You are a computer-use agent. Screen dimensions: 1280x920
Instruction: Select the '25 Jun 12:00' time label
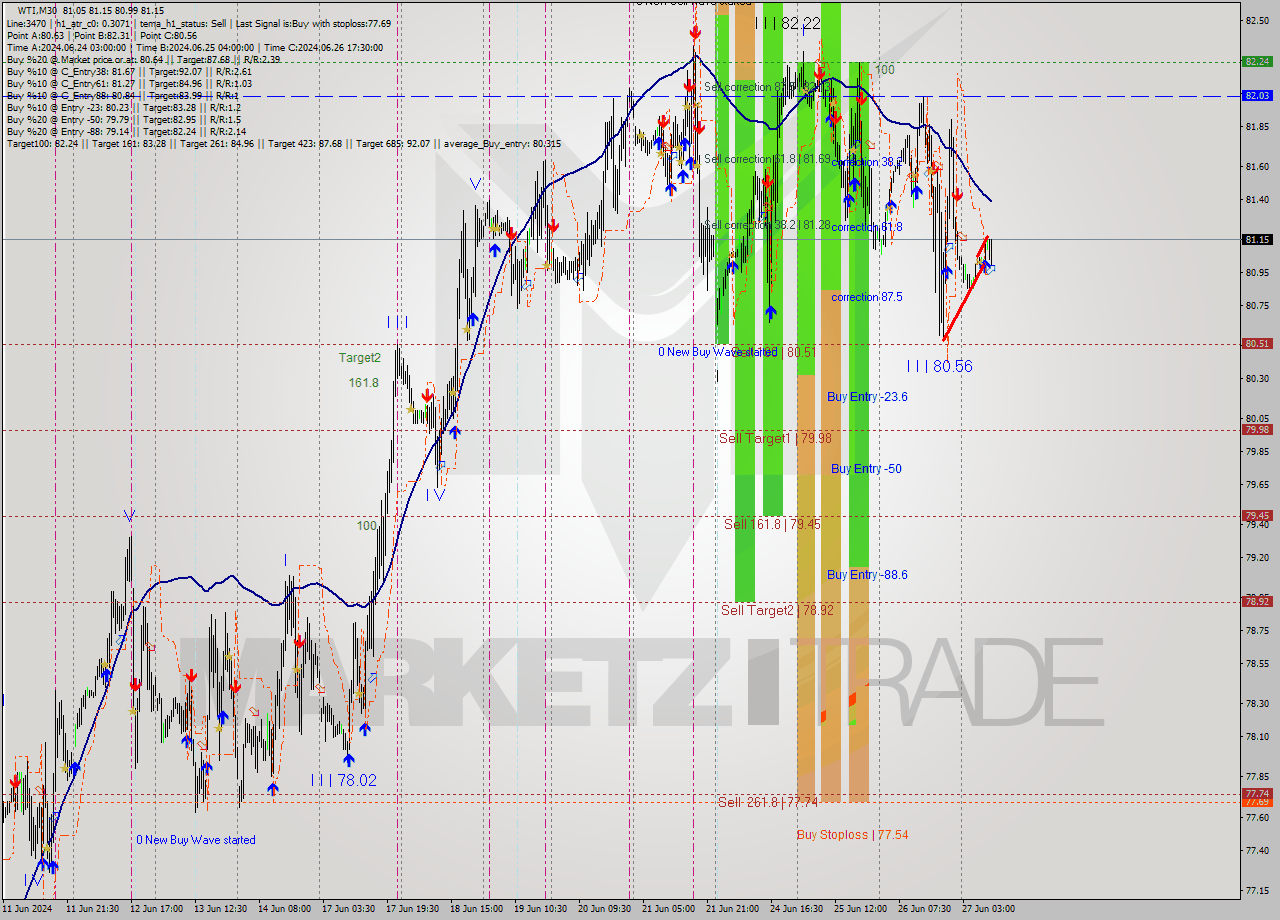[860, 909]
